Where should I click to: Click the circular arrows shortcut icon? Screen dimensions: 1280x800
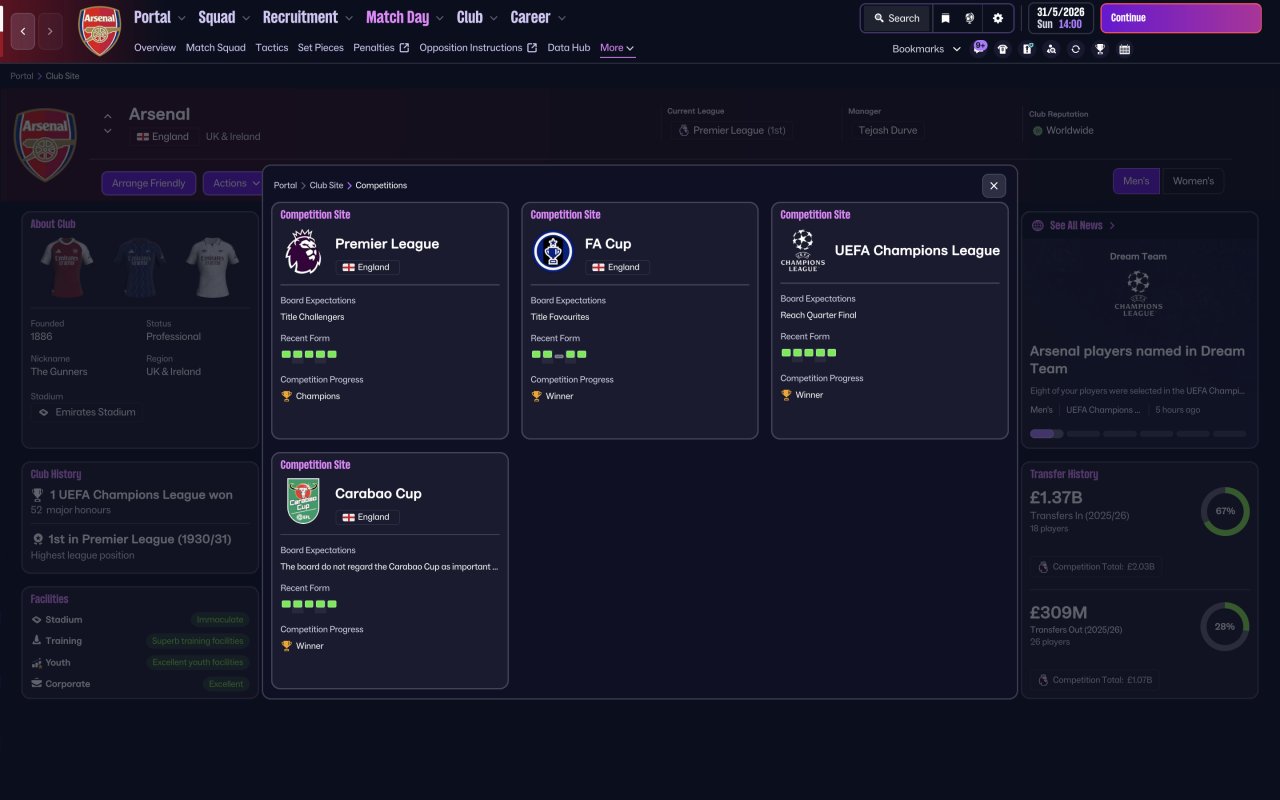(1075, 49)
